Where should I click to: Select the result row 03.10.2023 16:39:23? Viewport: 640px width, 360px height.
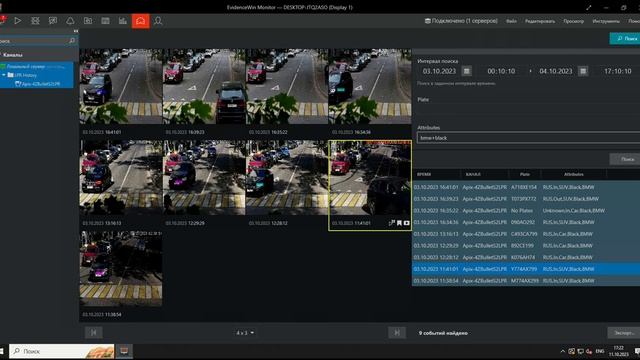click(x=526, y=199)
